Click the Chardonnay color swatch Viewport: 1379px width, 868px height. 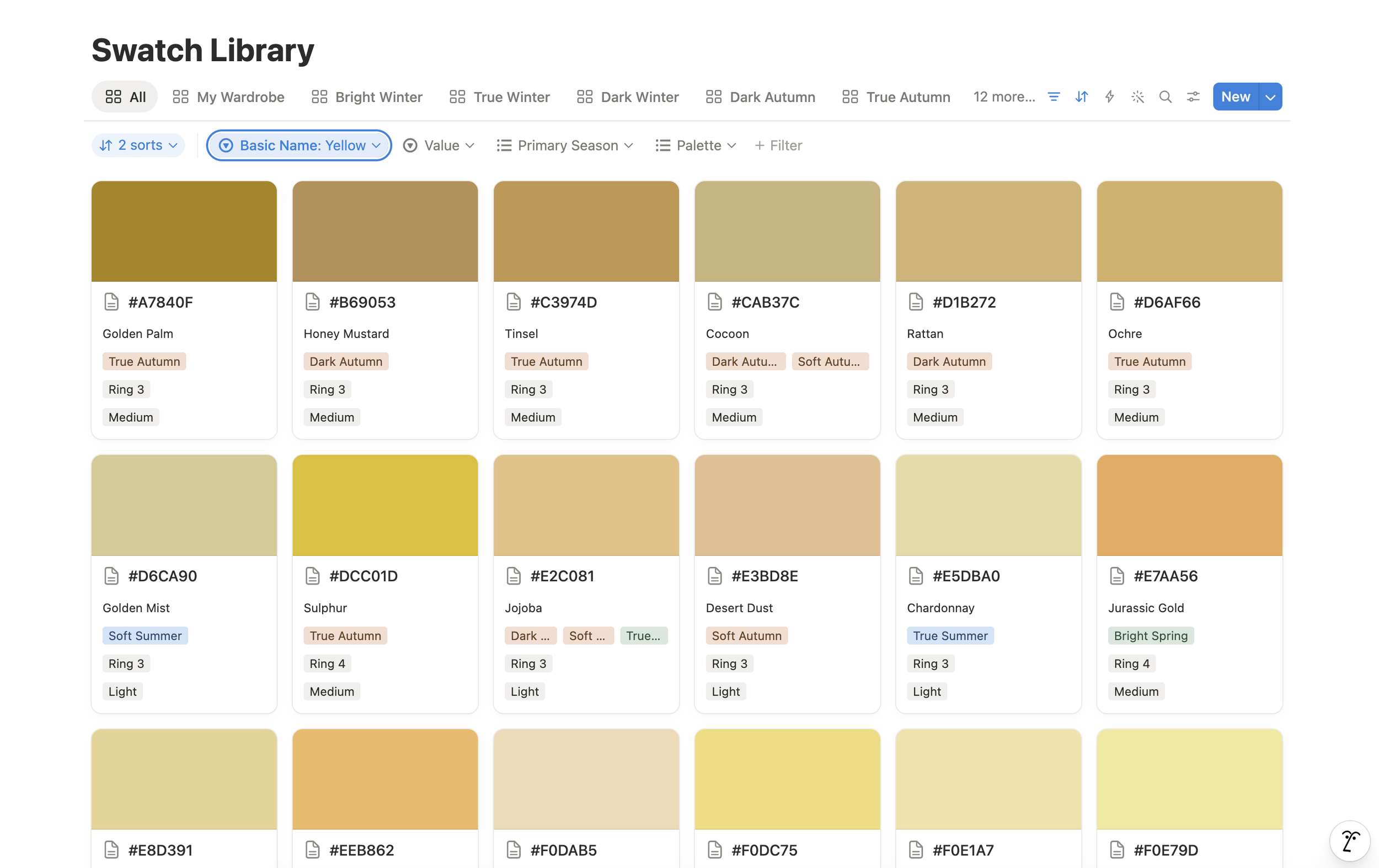(988, 505)
